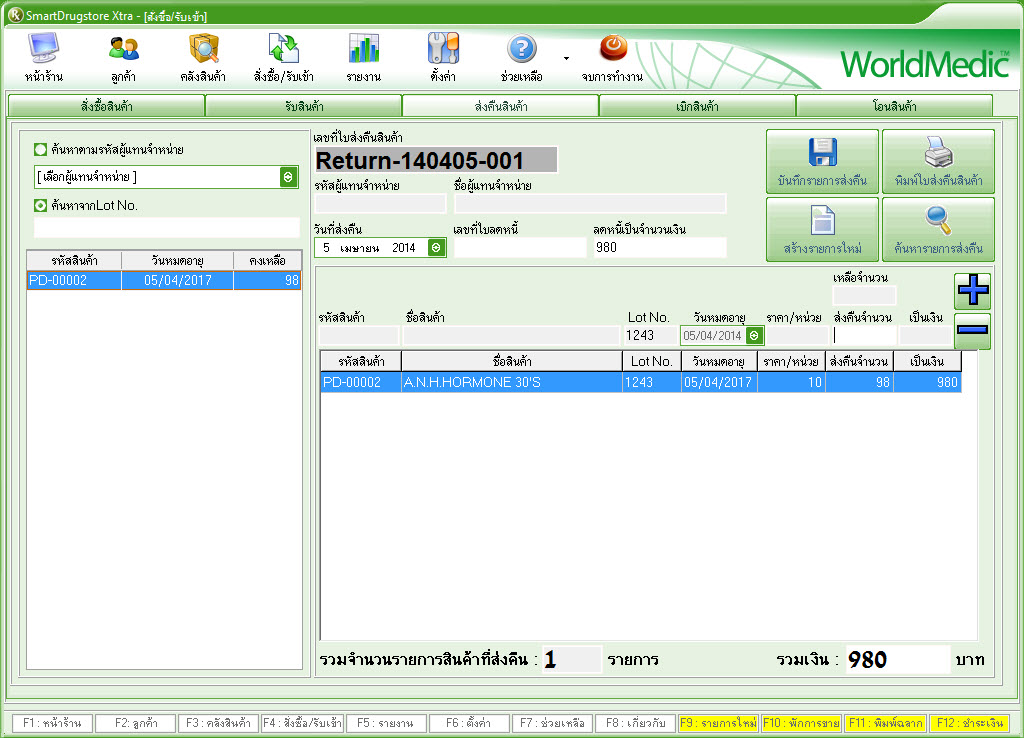Select search by Lot No. option

[41, 206]
